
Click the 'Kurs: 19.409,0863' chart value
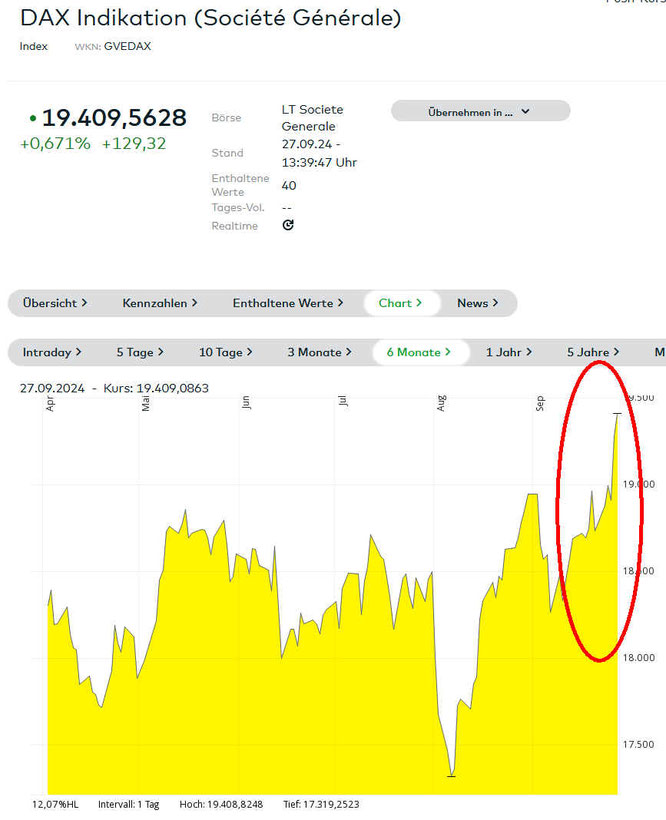(x=156, y=388)
